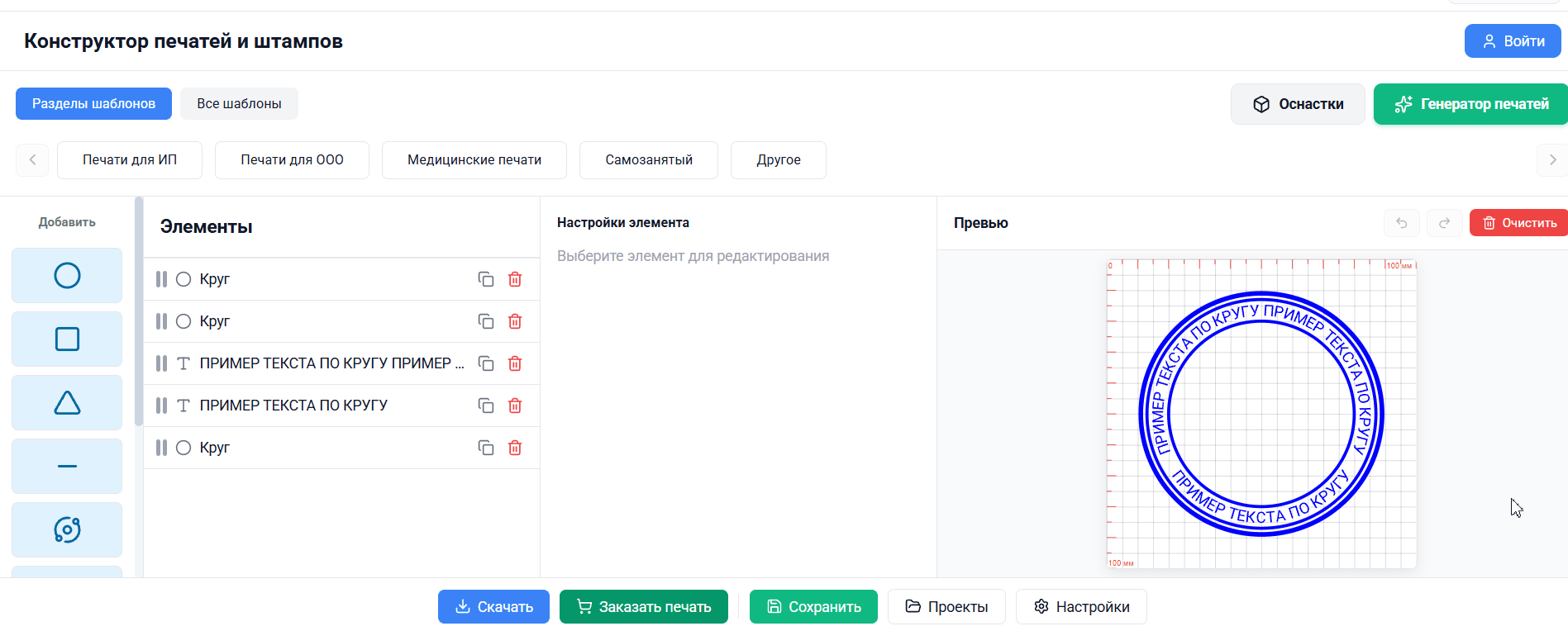Show previous template categories with left arrow
The width and height of the screenshot is (1568, 631).
click(32, 160)
